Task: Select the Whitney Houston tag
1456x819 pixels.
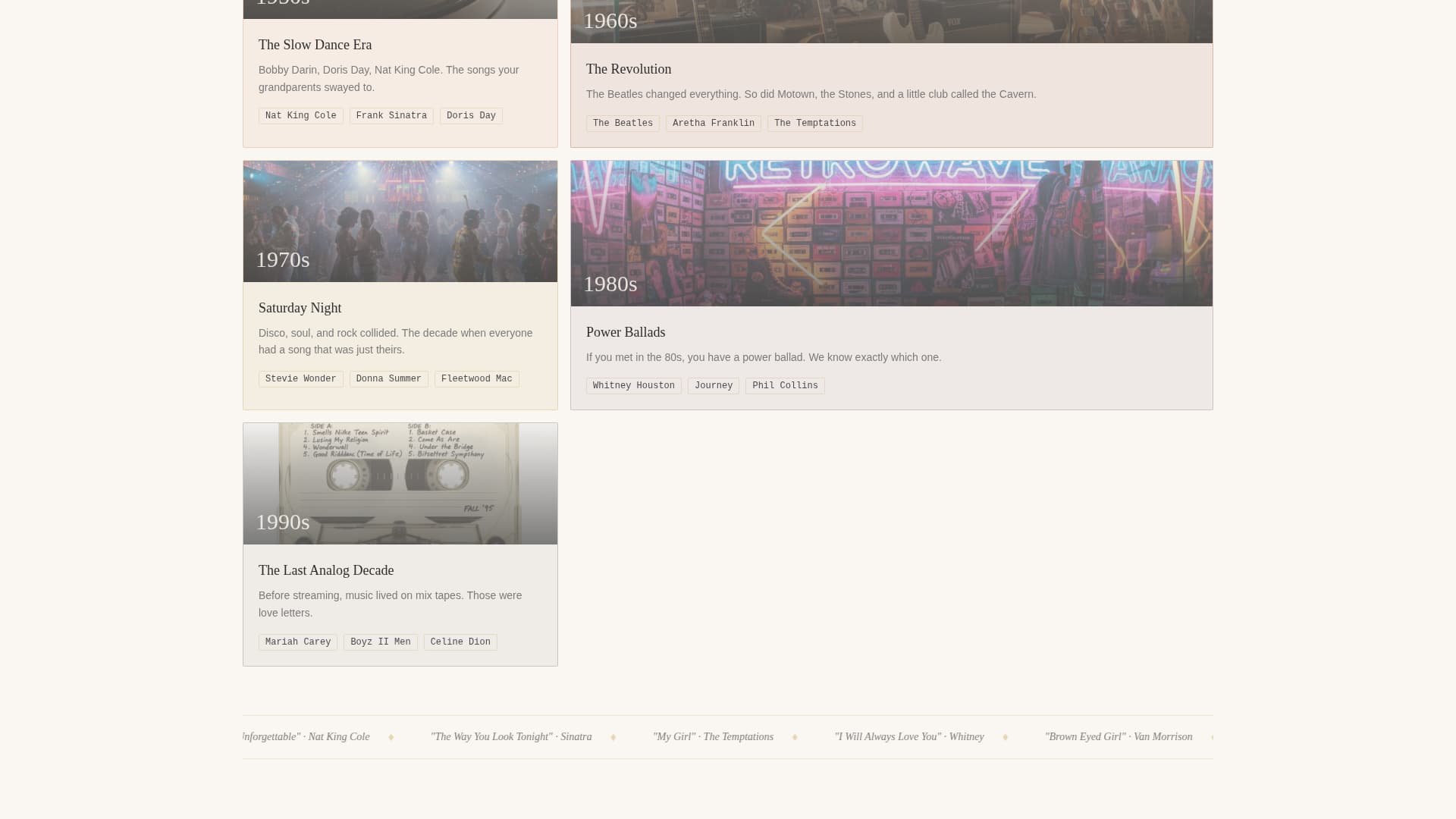Action: click(633, 385)
